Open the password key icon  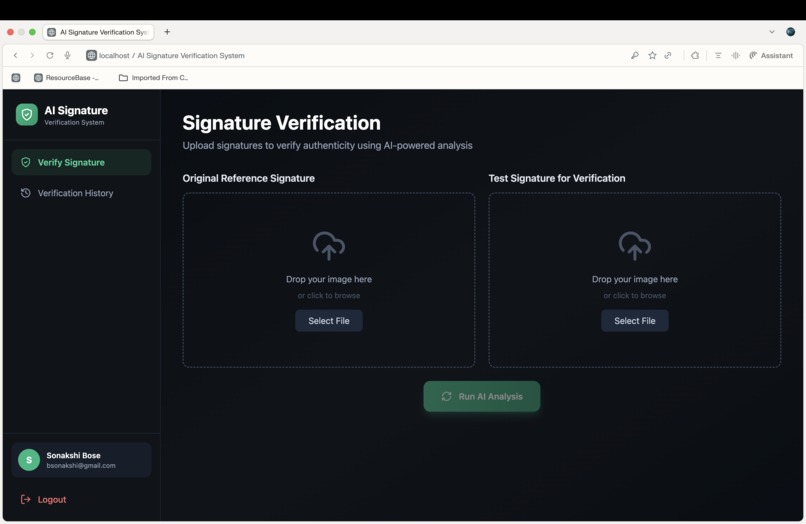tap(635, 56)
